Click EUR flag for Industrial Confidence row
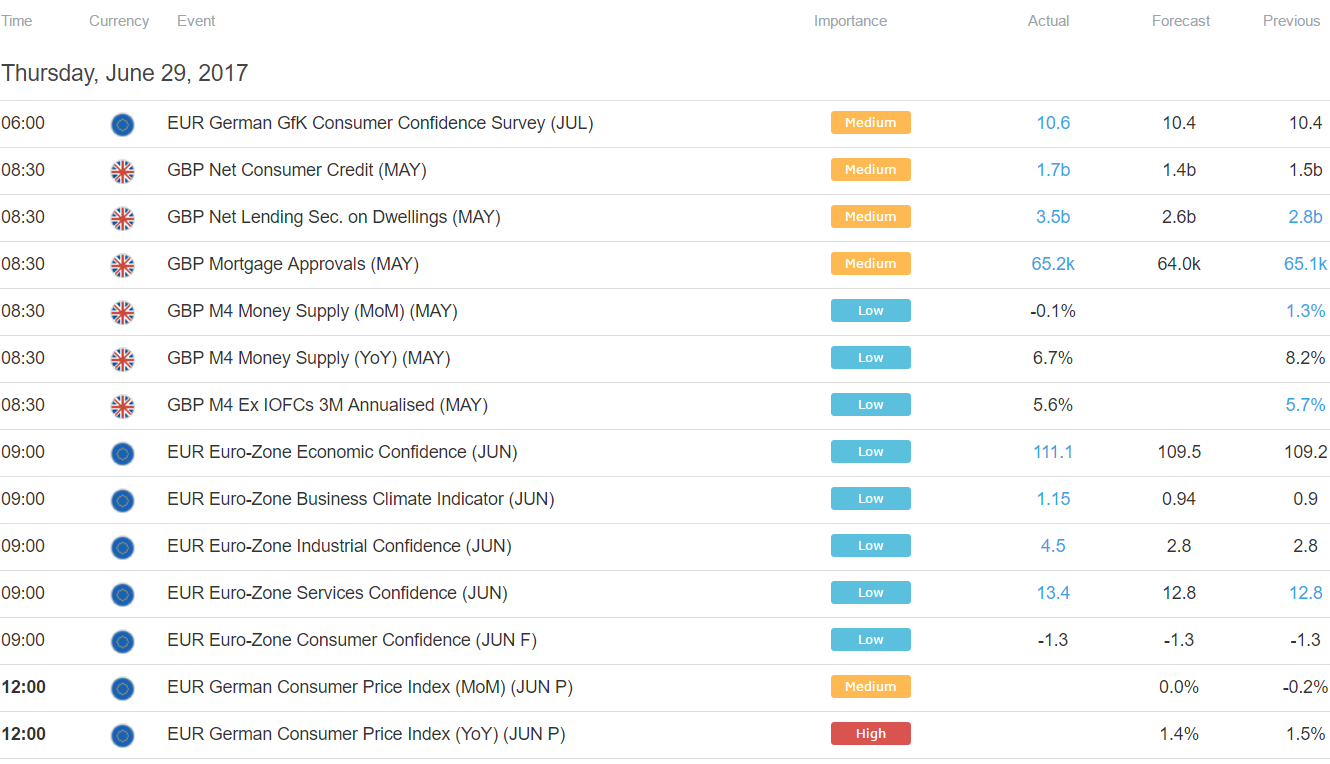This screenshot has height=764, width=1330. pyautogui.click(x=122, y=547)
